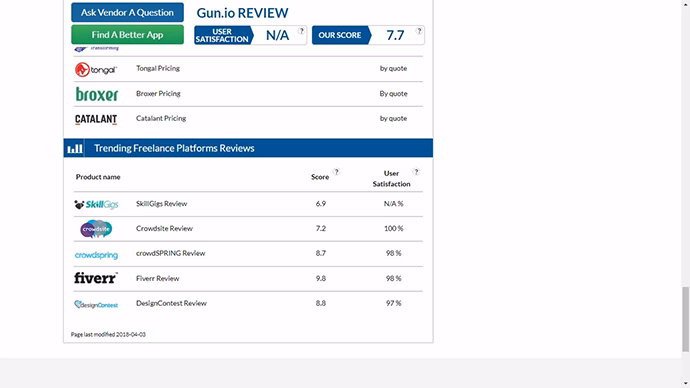Open the SkillGigs Review link
The image size is (690, 388).
161,204
